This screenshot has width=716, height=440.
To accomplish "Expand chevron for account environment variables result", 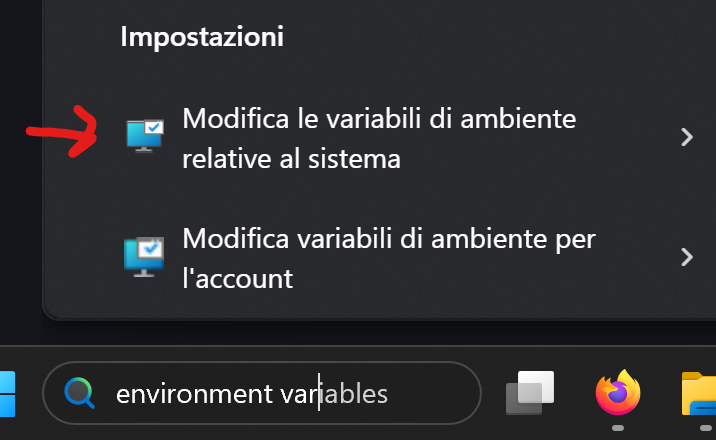I will coord(686,257).
